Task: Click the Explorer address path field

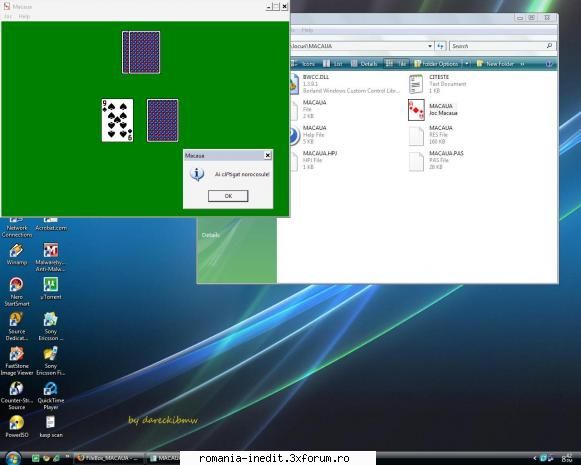Action: [x=358, y=46]
